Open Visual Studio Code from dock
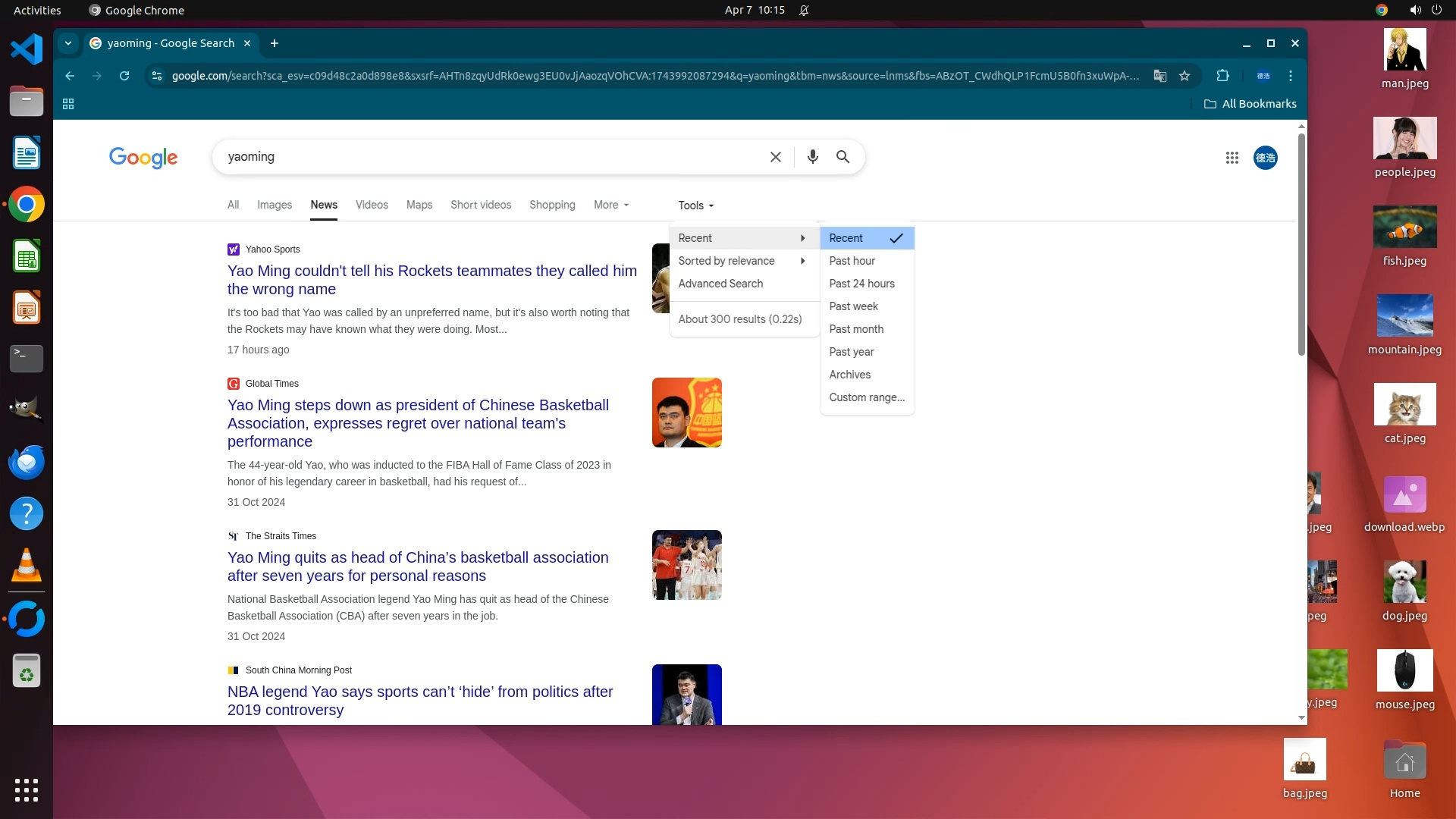Image resolution: width=1456 pixels, height=819 pixels. tap(27, 50)
